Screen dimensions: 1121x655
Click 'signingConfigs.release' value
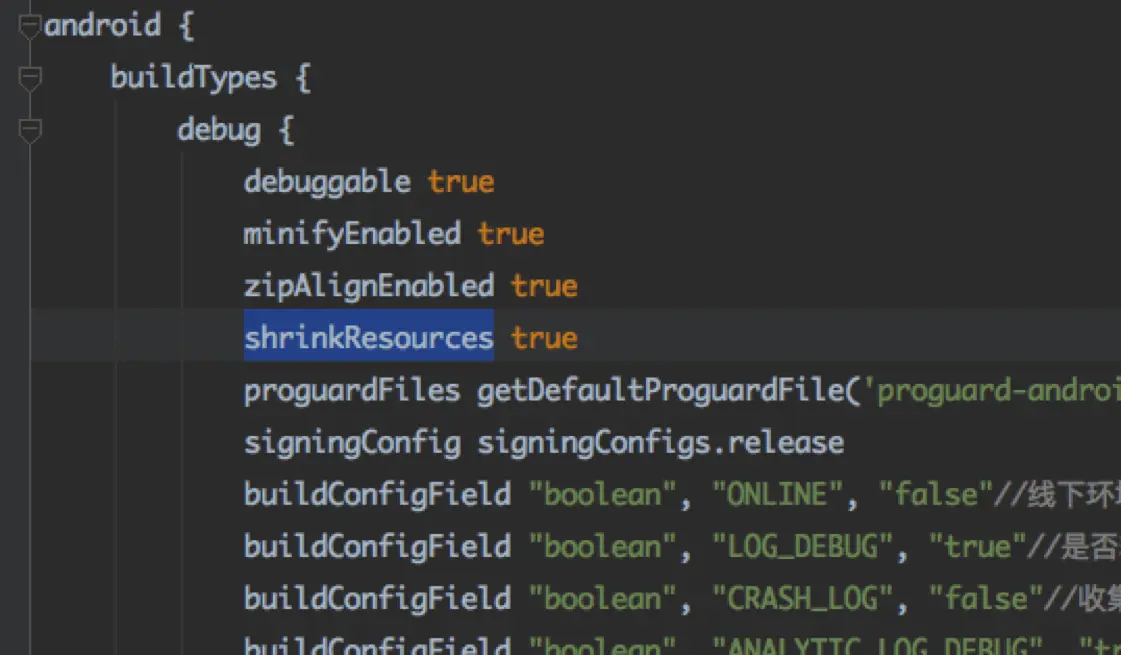pos(661,443)
